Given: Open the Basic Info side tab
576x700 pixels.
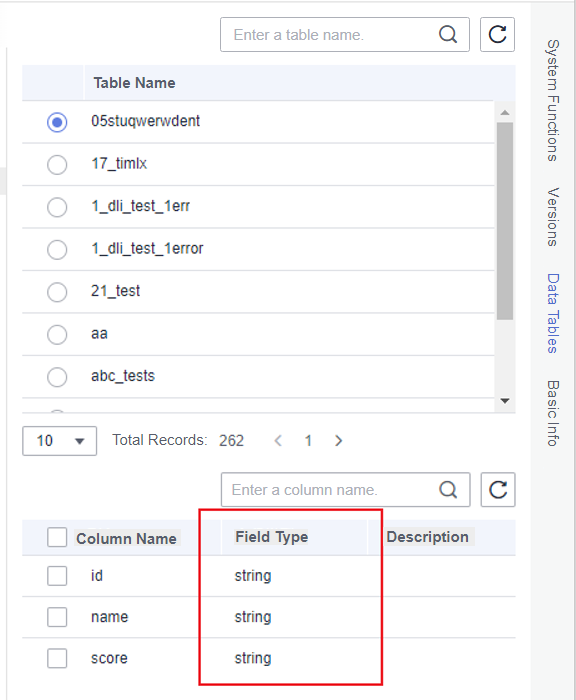Looking at the screenshot, I should pos(553,413).
